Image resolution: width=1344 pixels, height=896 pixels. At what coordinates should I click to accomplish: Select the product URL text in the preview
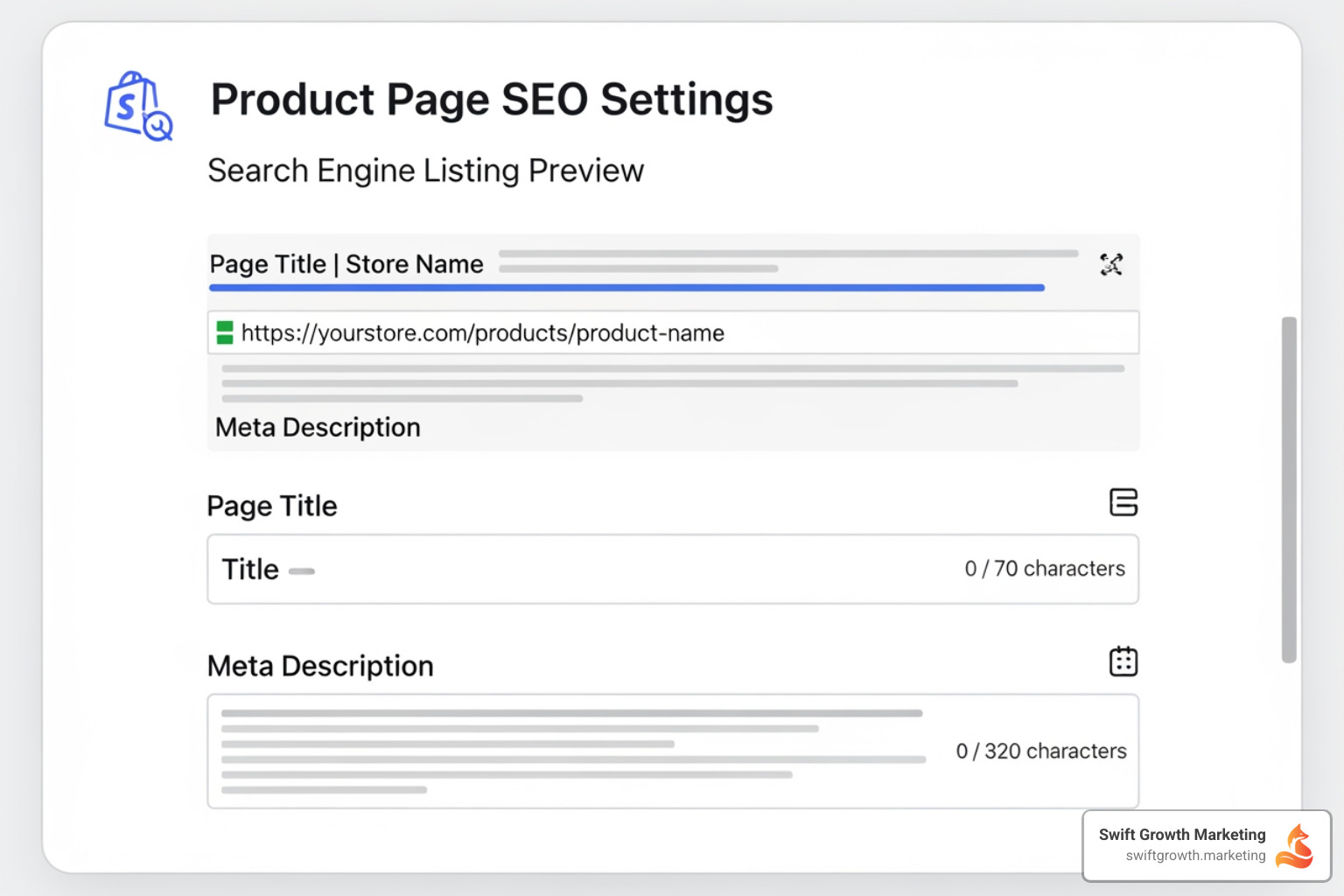[482, 332]
